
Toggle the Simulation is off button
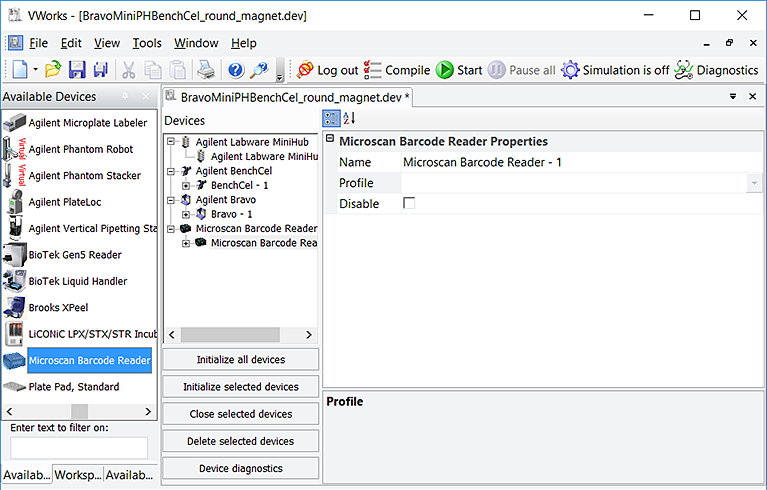pyautogui.click(x=615, y=70)
